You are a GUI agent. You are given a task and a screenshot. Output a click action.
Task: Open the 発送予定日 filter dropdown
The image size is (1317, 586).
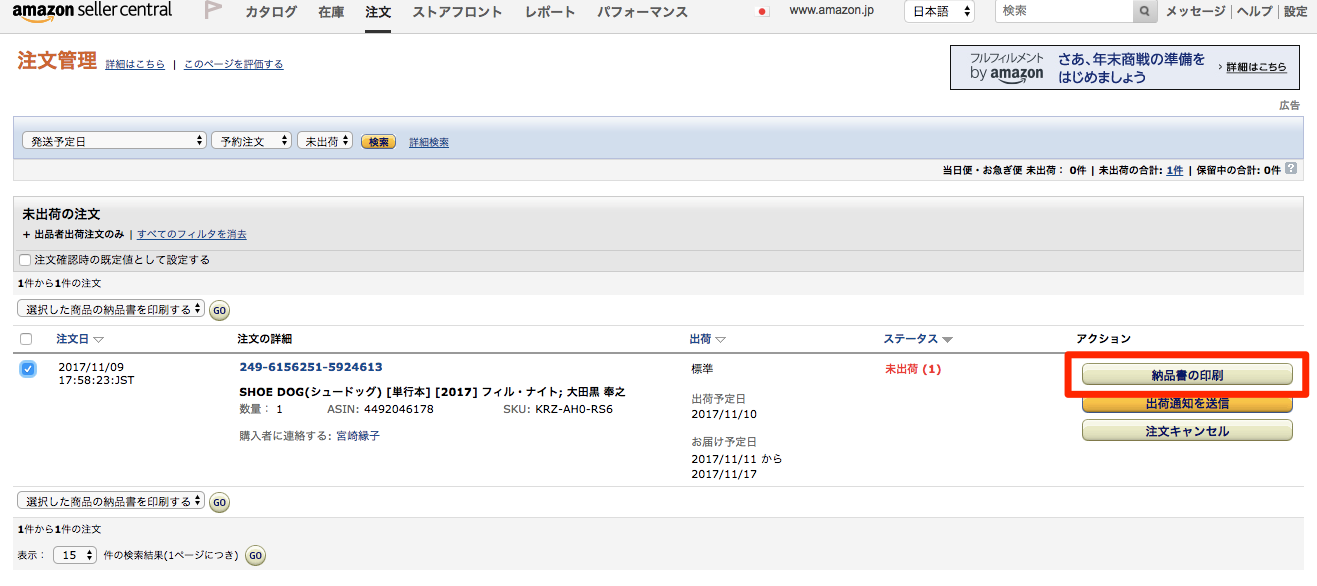click(x=114, y=141)
